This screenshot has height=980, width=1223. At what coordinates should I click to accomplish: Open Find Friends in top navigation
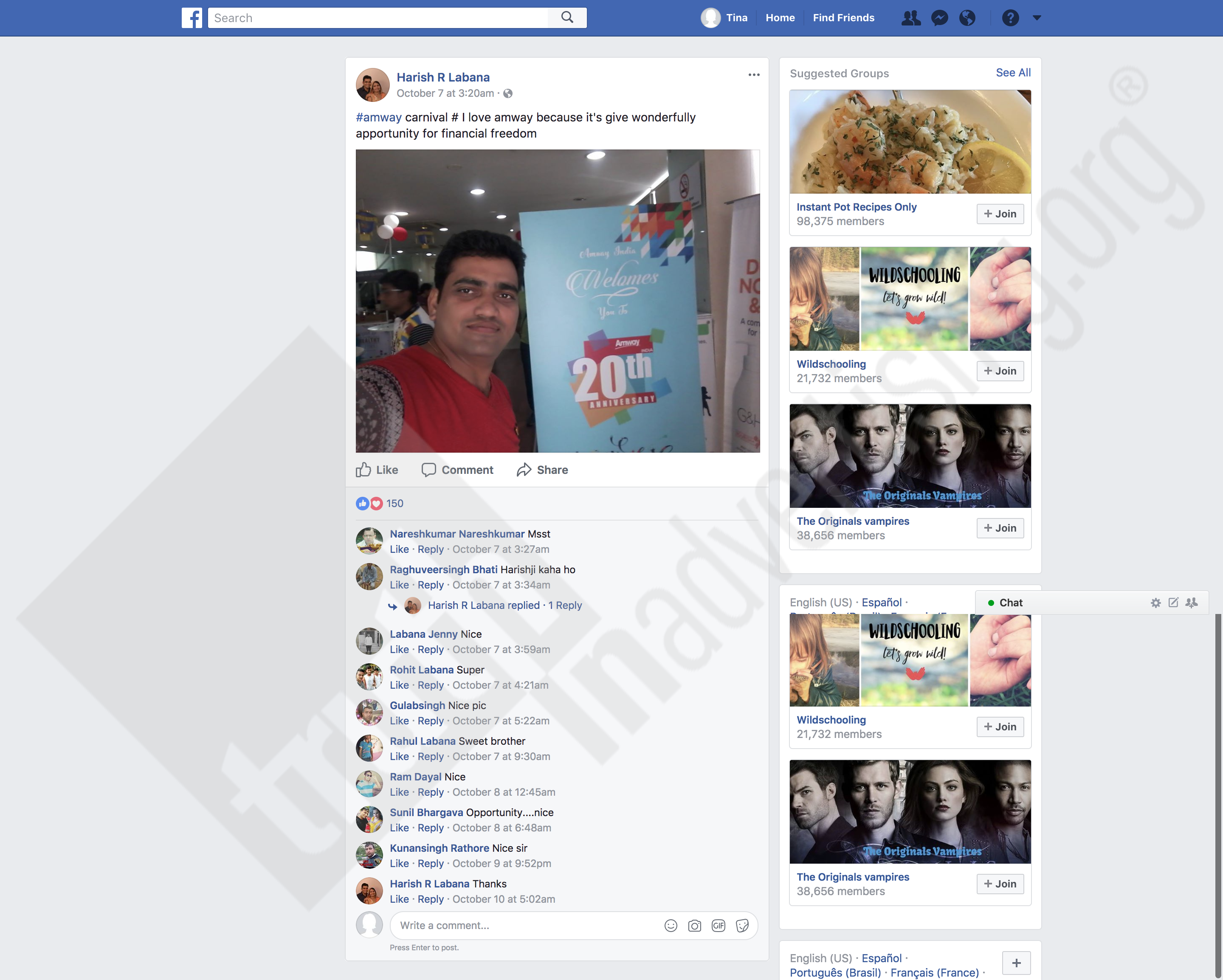[x=843, y=17]
